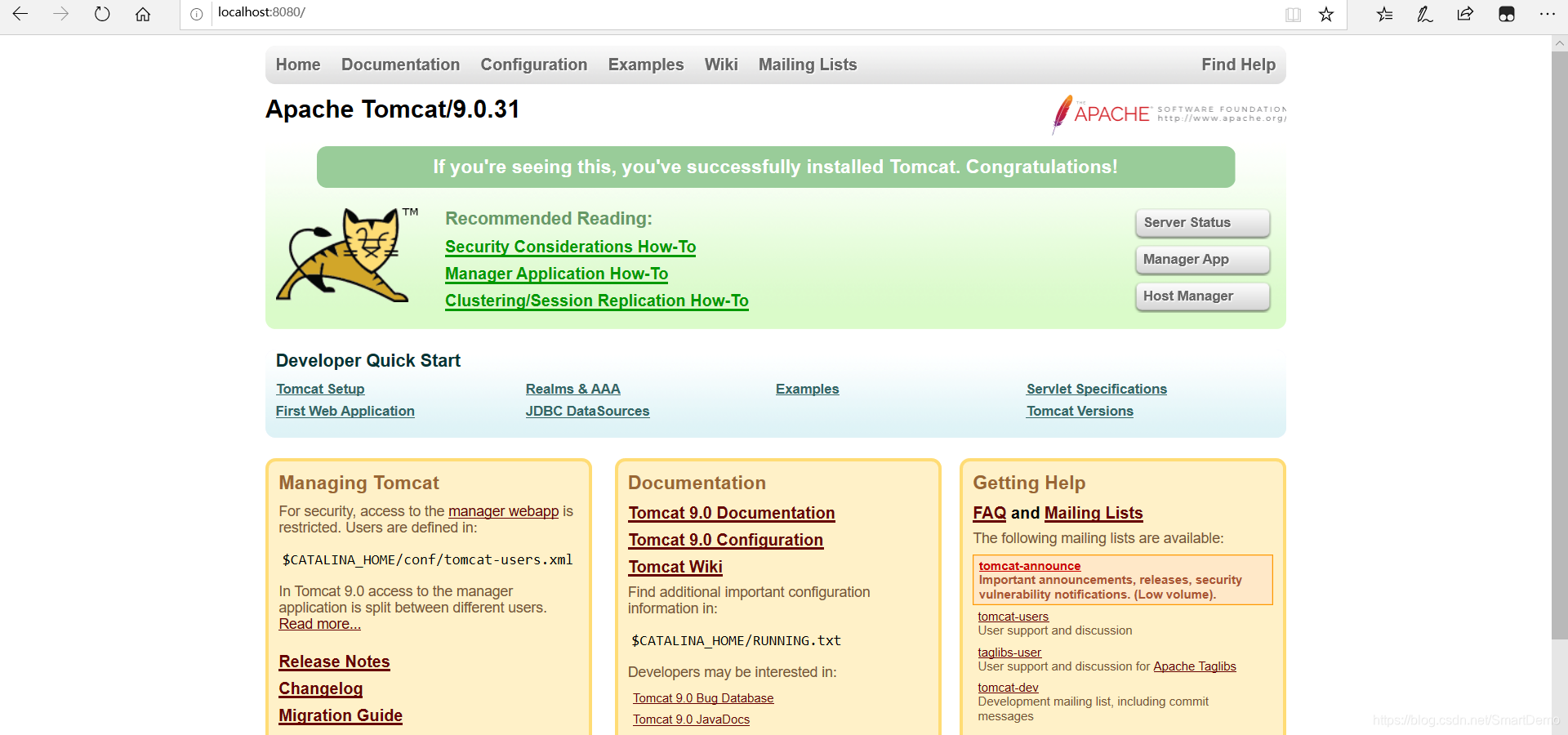Screen dimensions: 1568x735
Task: Toggle Reading view icon
Action: (x=1293, y=14)
